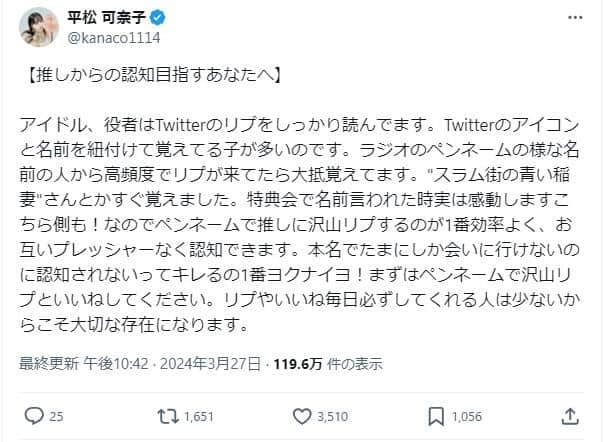Screen dimensions: 604x442
Task: Click the reply count 25
Action: point(57,415)
